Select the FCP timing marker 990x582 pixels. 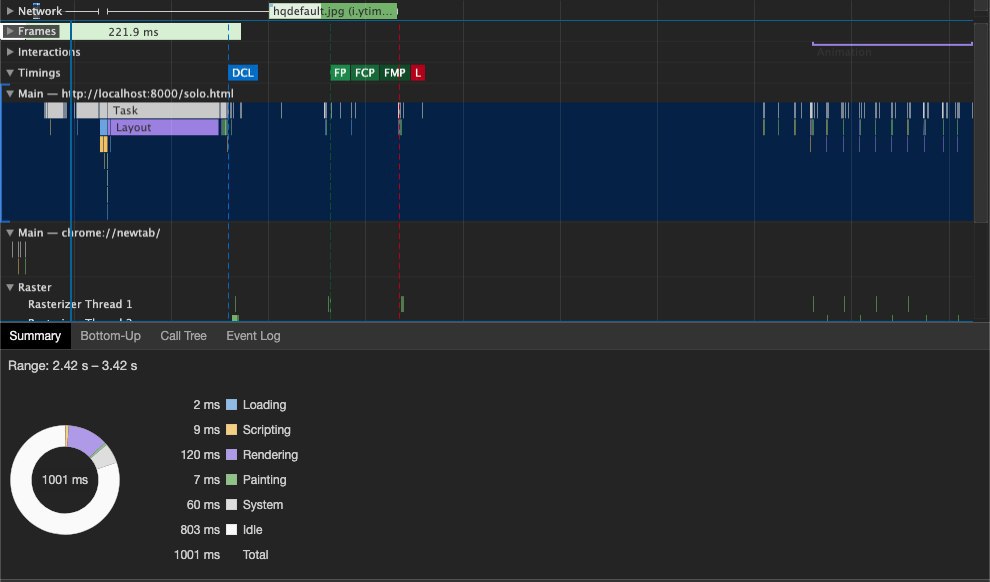[x=365, y=73]
